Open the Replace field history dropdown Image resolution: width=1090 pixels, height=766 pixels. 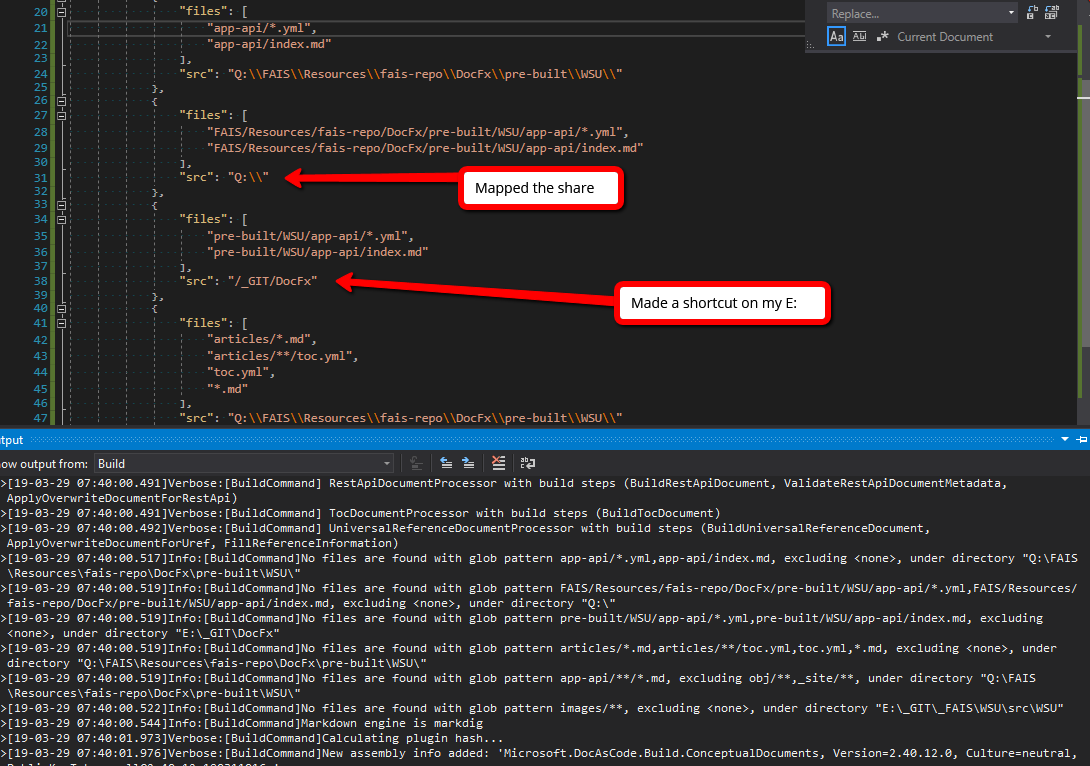point(1011,13)
